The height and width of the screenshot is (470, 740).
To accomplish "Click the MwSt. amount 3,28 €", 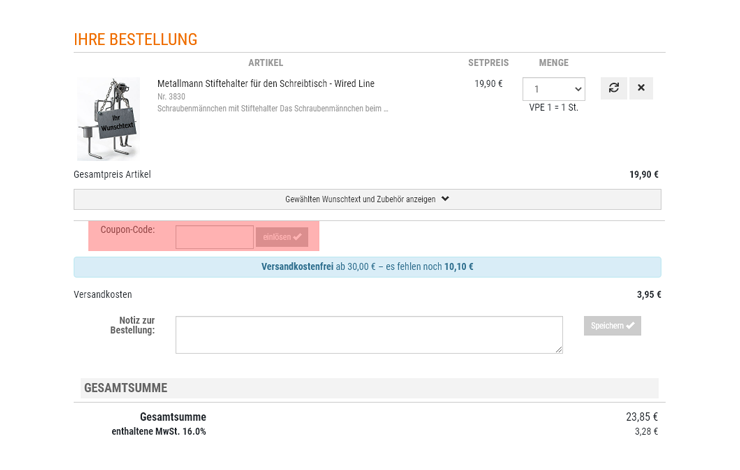I will 646,431.
